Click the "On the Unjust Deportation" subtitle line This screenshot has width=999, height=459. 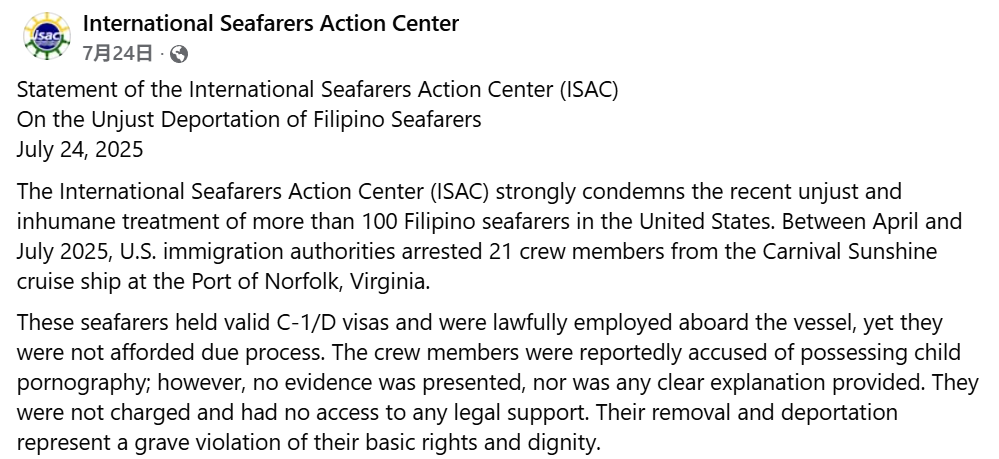[249, 120]
